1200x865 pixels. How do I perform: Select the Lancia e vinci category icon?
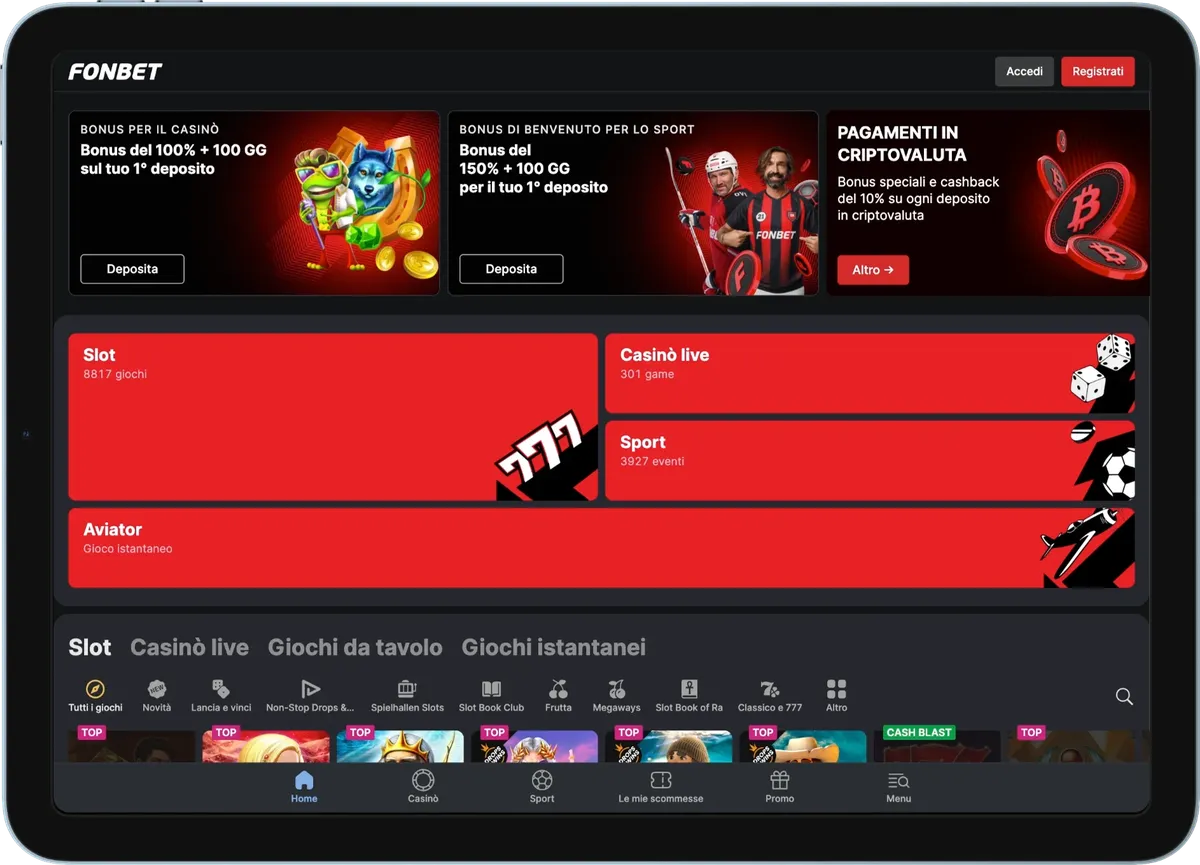click(220, 688)
